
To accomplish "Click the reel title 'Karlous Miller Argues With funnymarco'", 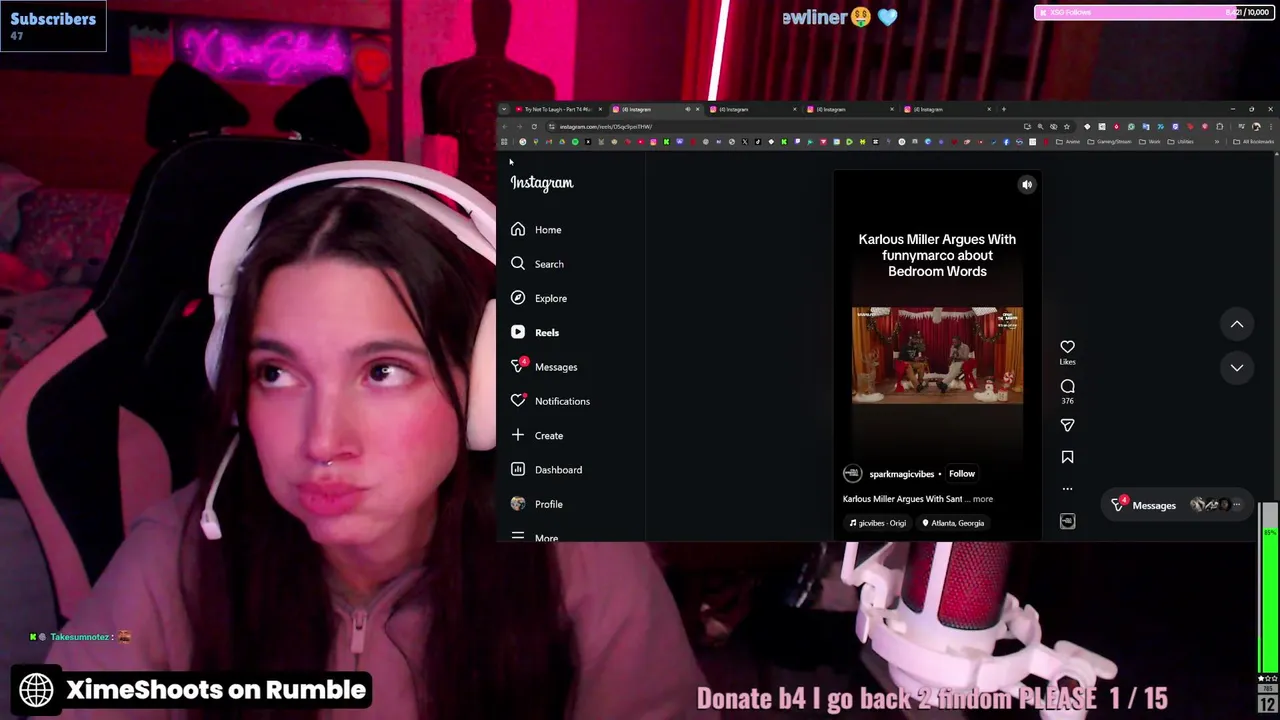I will (937, 255).
